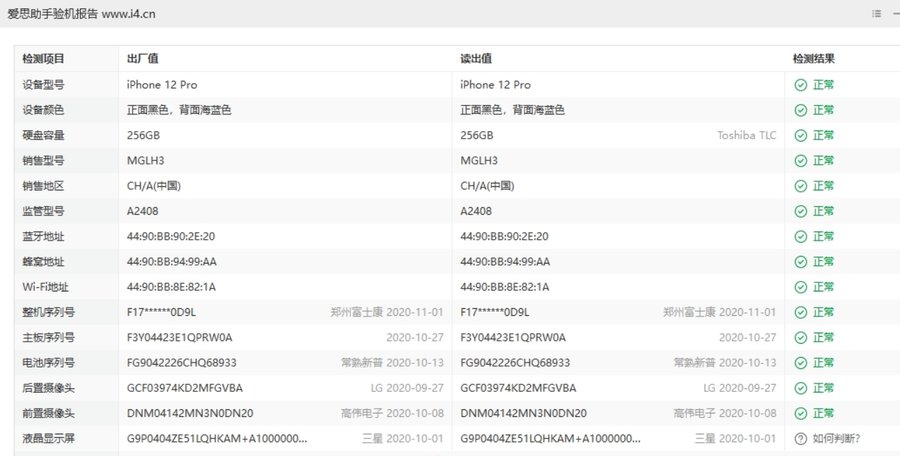Click the green check icon for 前置摄像头 row
Screen dimensions: 900x456
pos(801,414)
